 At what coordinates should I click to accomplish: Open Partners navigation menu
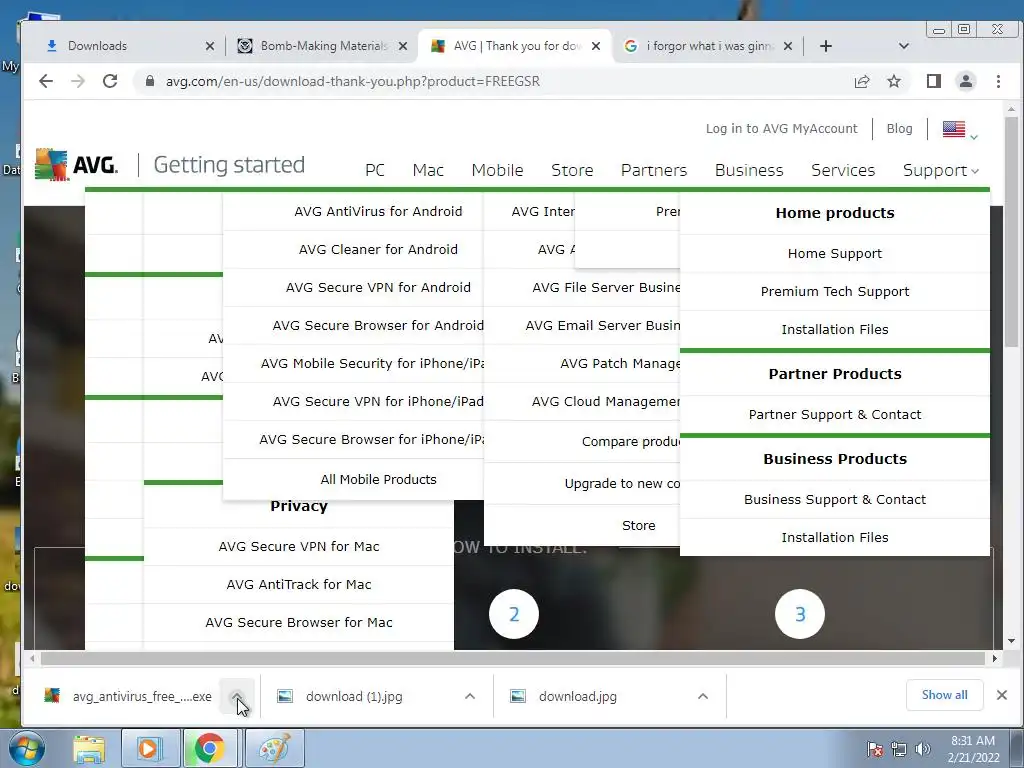[x=654, y=170]
